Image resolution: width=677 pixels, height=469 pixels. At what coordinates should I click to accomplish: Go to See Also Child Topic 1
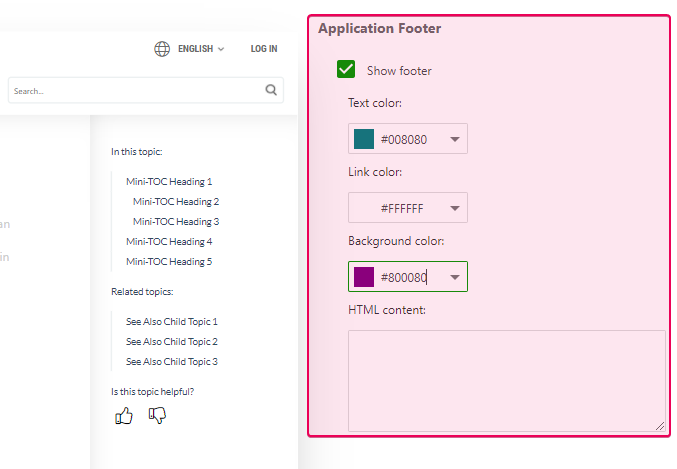click(x=172, y=322)
